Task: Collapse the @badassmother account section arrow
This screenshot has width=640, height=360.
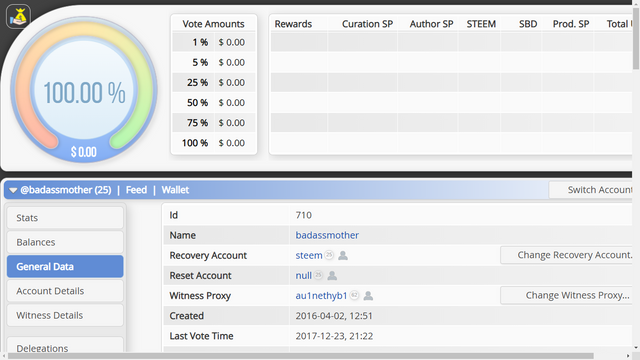Action: pos(13,190)
